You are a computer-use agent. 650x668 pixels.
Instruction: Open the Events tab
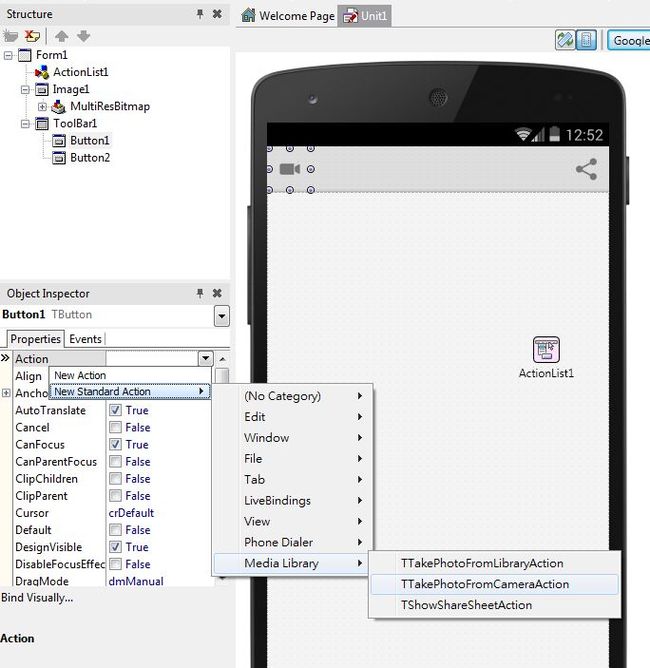pyautogui.click(x=85, y=339)
